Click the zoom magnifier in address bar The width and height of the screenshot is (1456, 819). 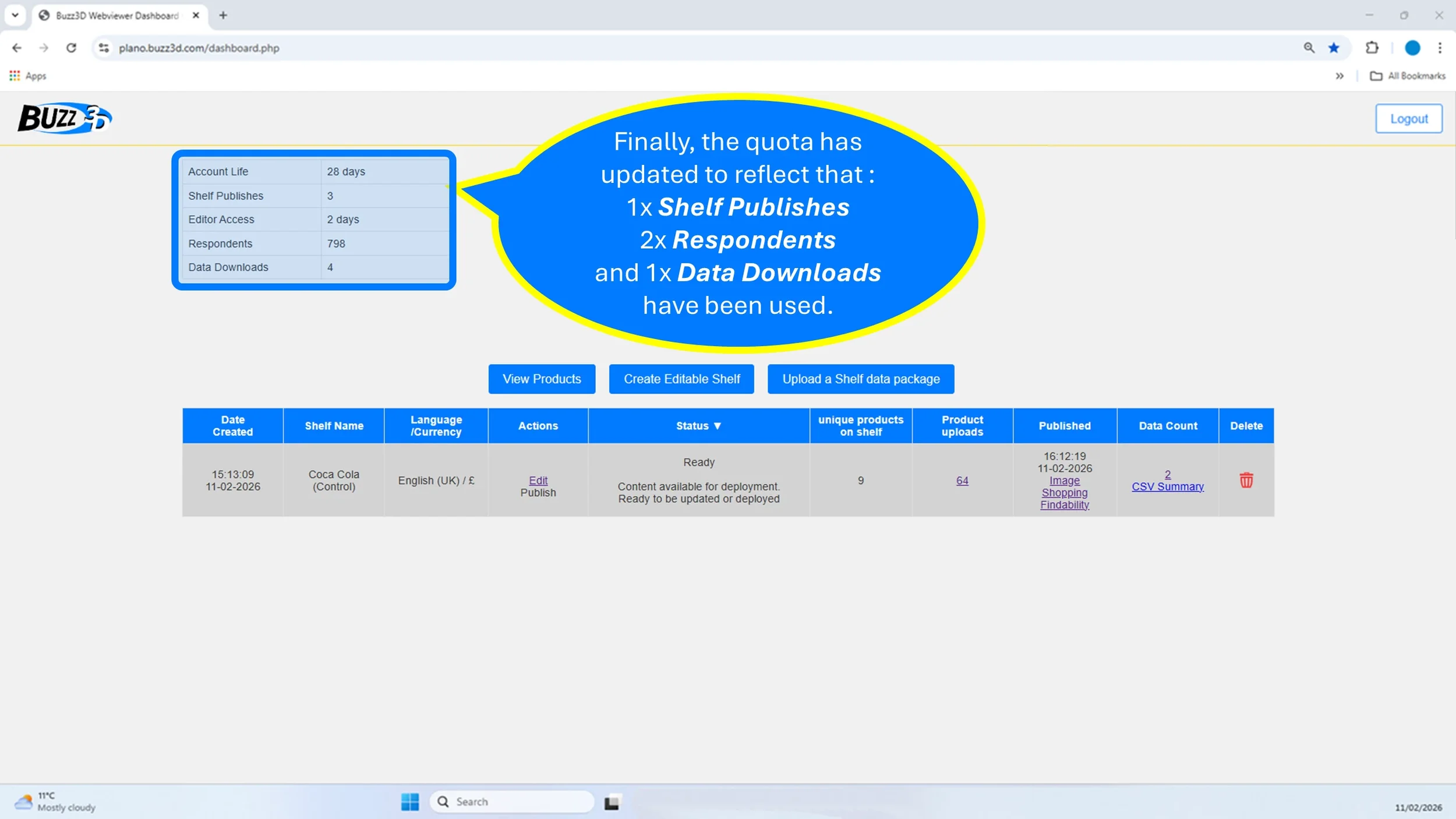(1309, 48)
